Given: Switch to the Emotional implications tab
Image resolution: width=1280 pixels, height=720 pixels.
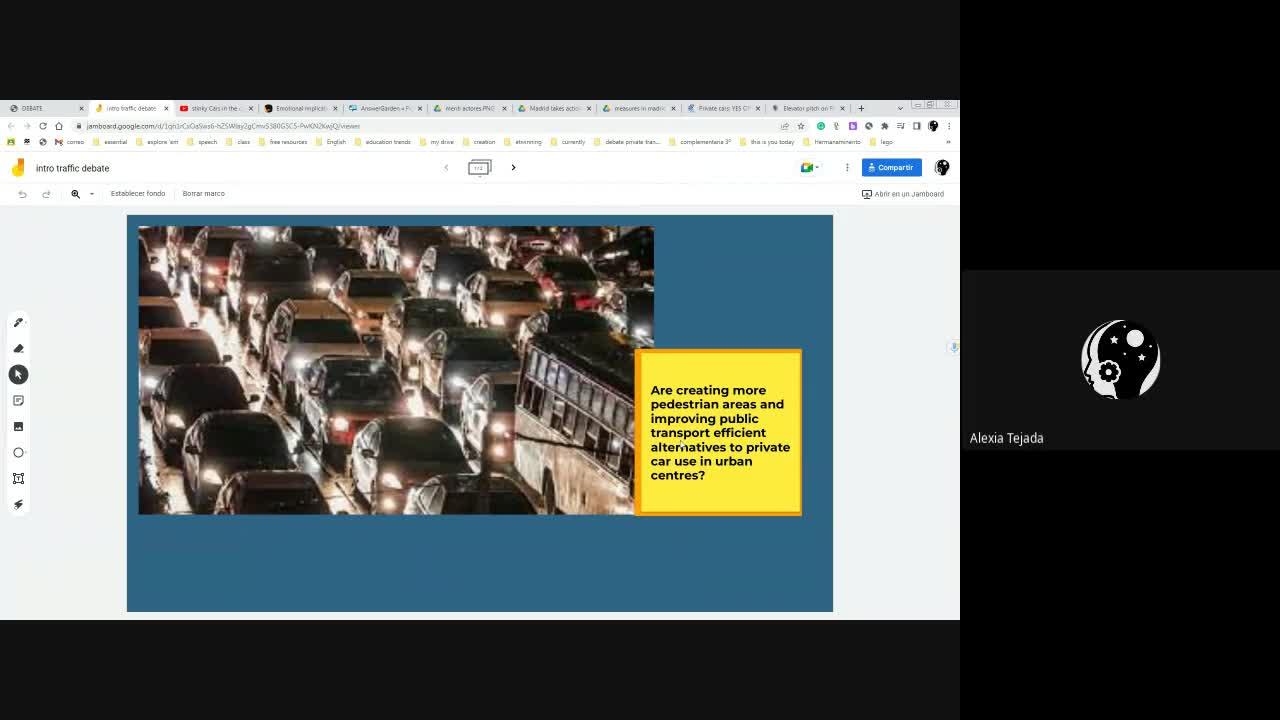Looking at the screenshot, I should 300,108.
